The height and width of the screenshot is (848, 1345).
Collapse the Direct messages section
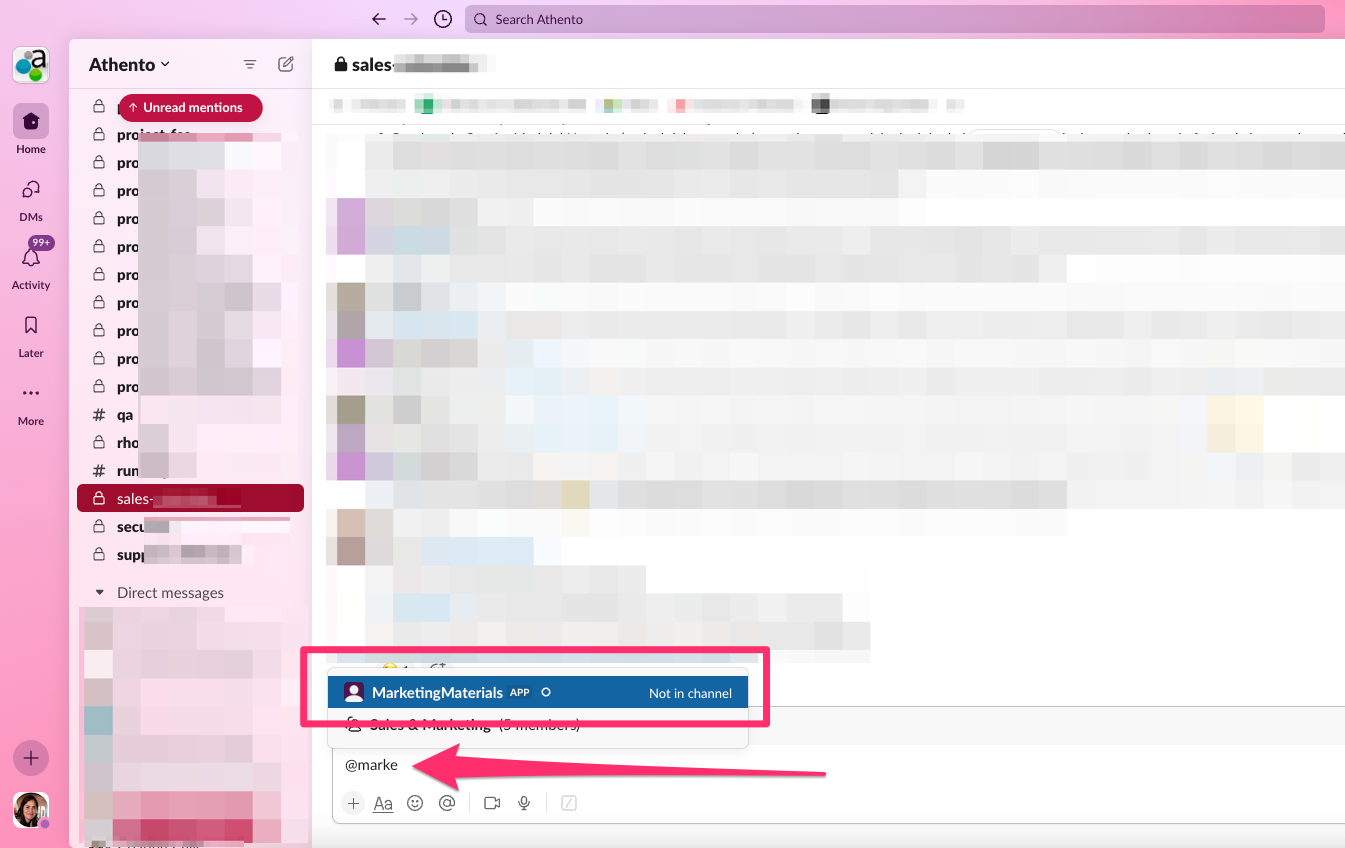coord(99,592)
